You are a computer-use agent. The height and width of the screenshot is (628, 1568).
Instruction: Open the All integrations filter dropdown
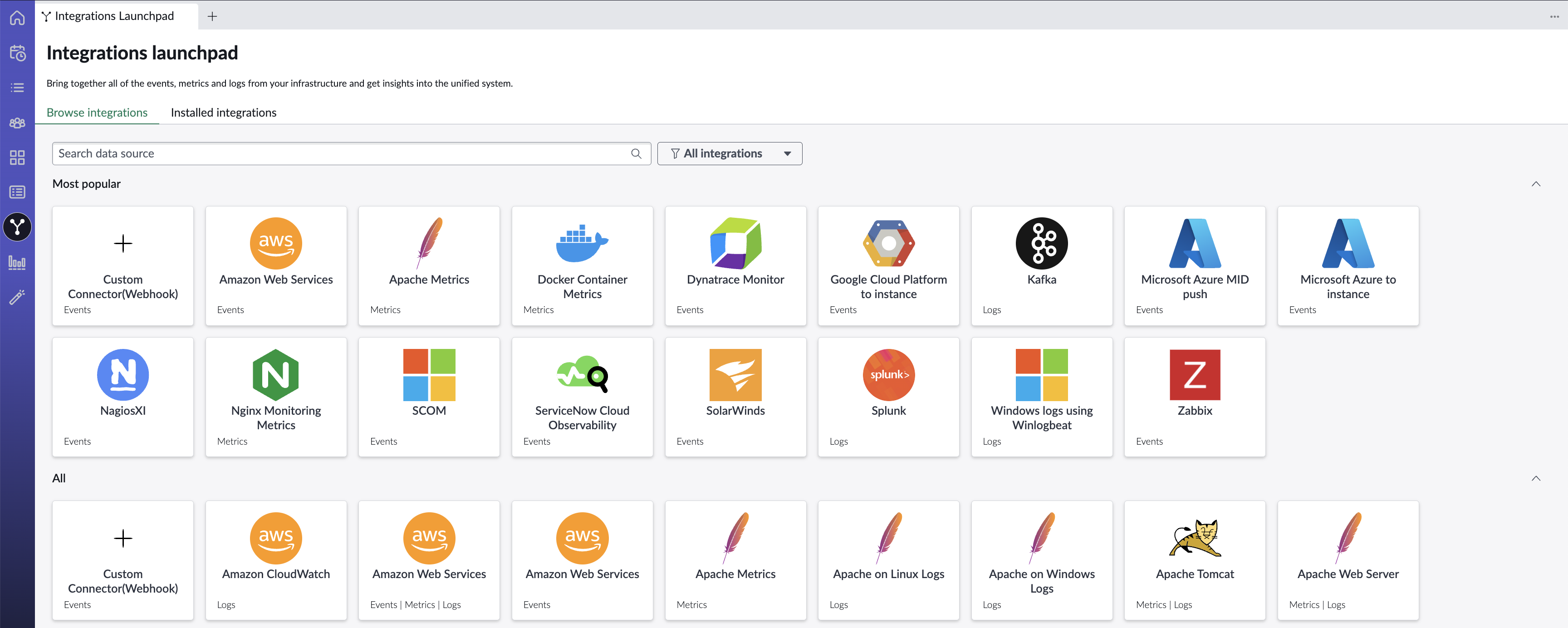[x=729, y=153]
